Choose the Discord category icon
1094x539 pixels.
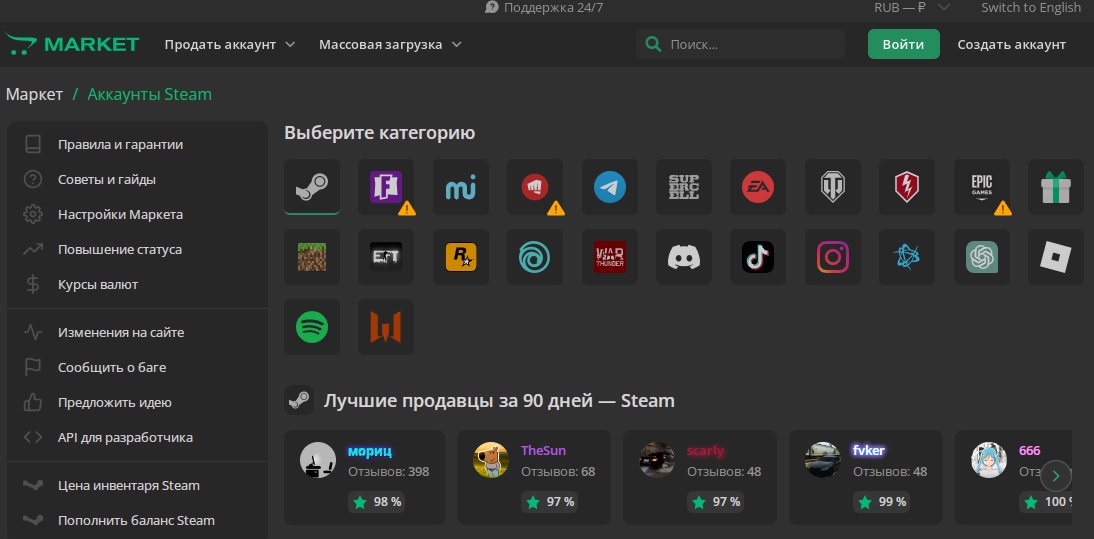point(684,257)
